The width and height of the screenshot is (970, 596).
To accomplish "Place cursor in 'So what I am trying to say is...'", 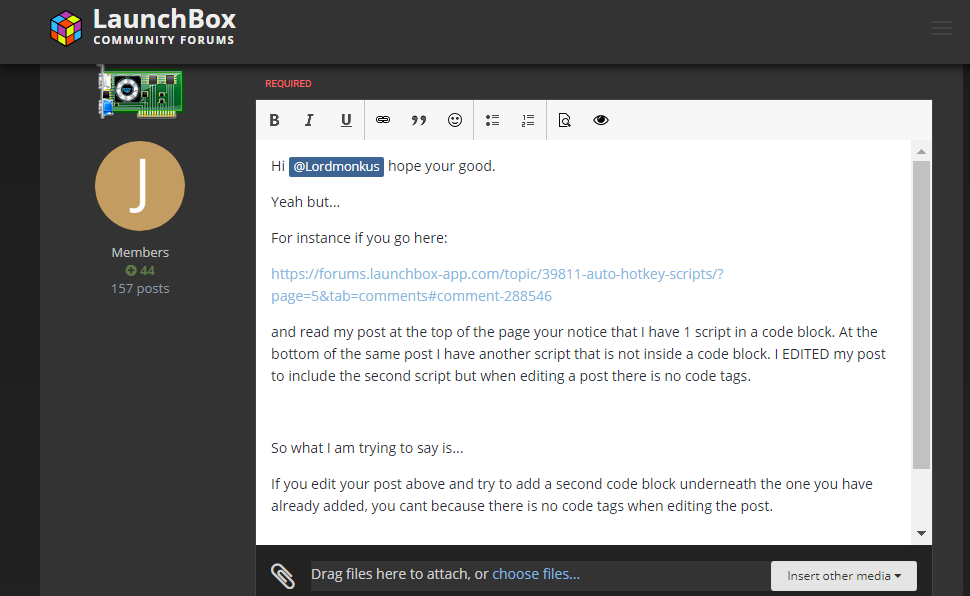I will (367, 448).
